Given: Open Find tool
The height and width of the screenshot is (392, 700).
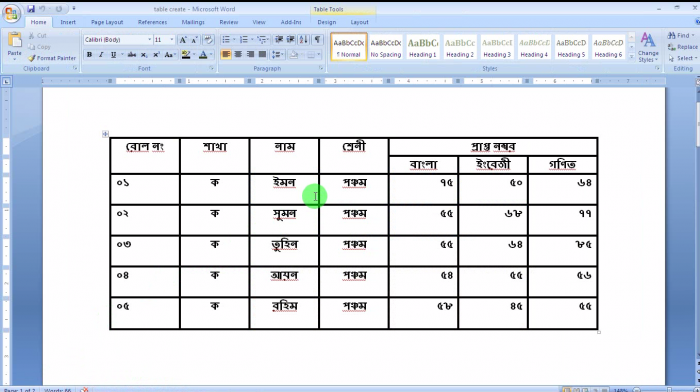Looking at the screenshot, I should point(680,35).
